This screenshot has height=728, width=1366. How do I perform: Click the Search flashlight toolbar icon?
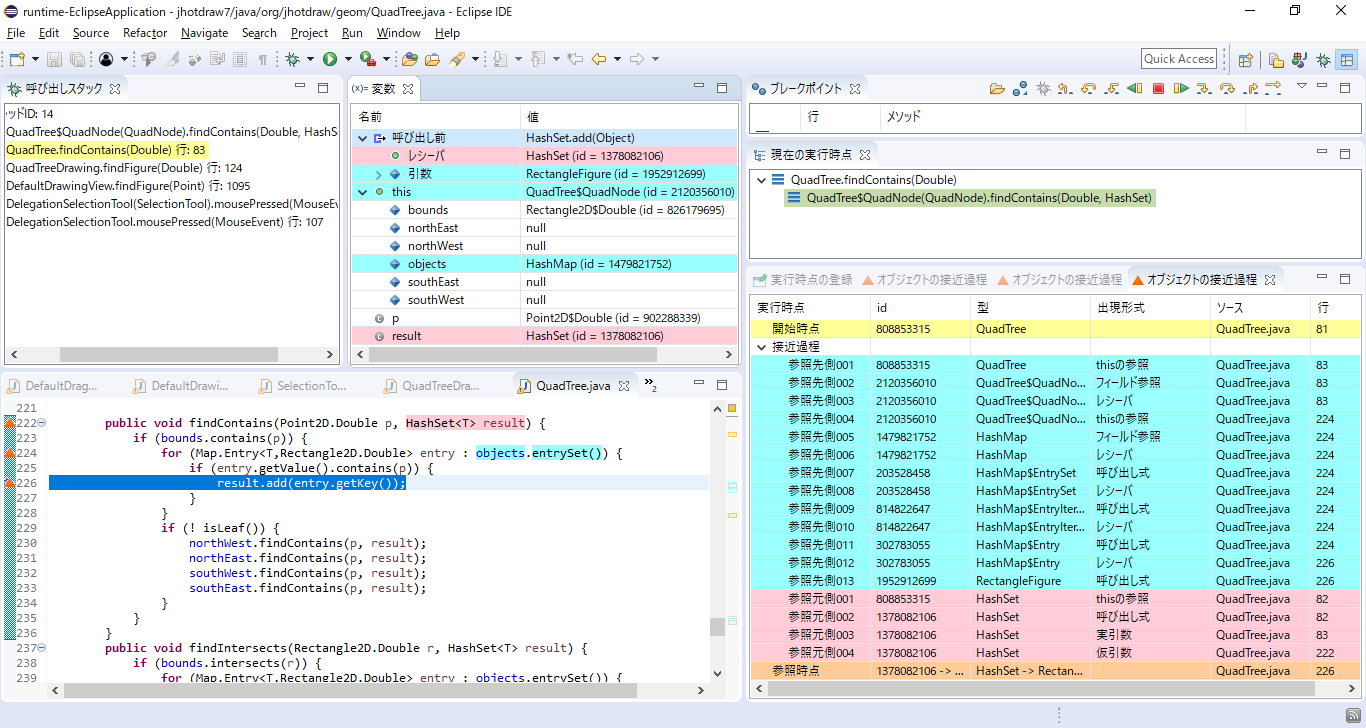click(457, 59)
